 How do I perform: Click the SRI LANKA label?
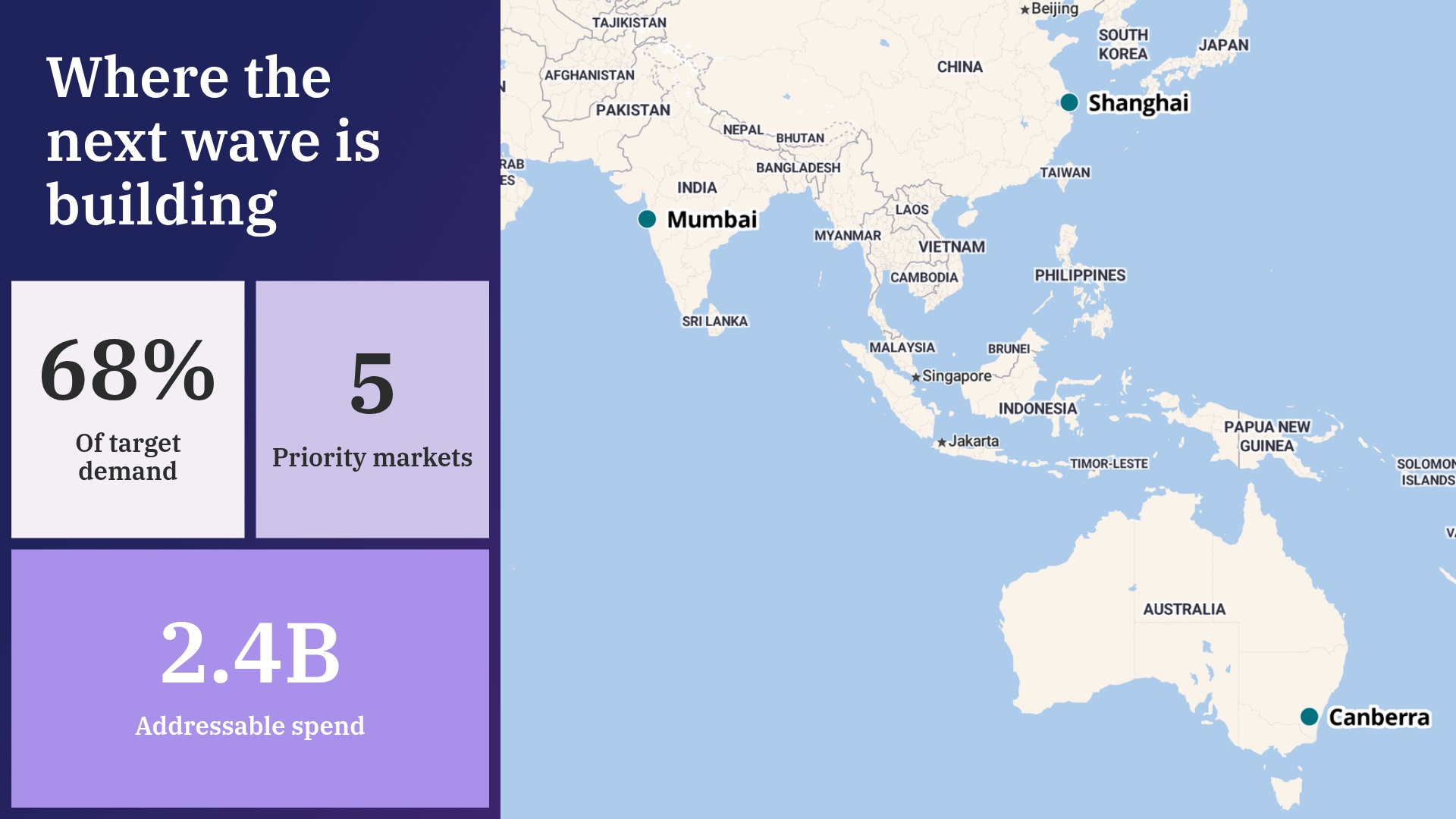714,322
